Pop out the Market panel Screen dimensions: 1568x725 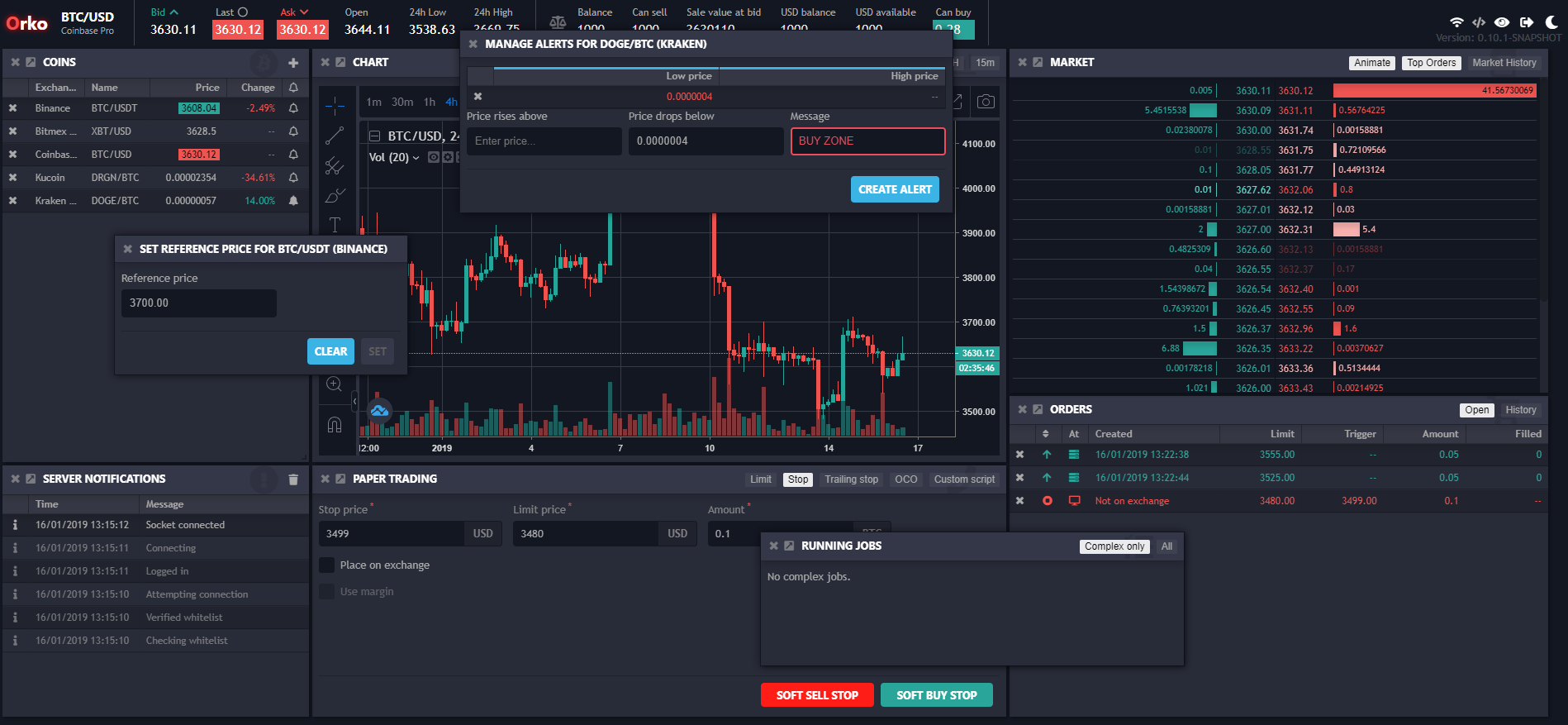pyautogui.click(x=1038, y=63)
